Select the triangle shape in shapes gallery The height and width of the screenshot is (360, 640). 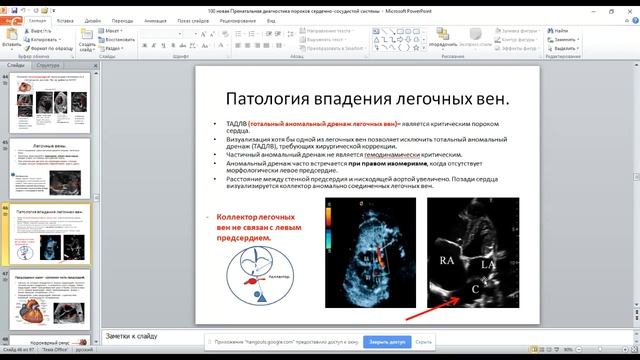(376, 40)
